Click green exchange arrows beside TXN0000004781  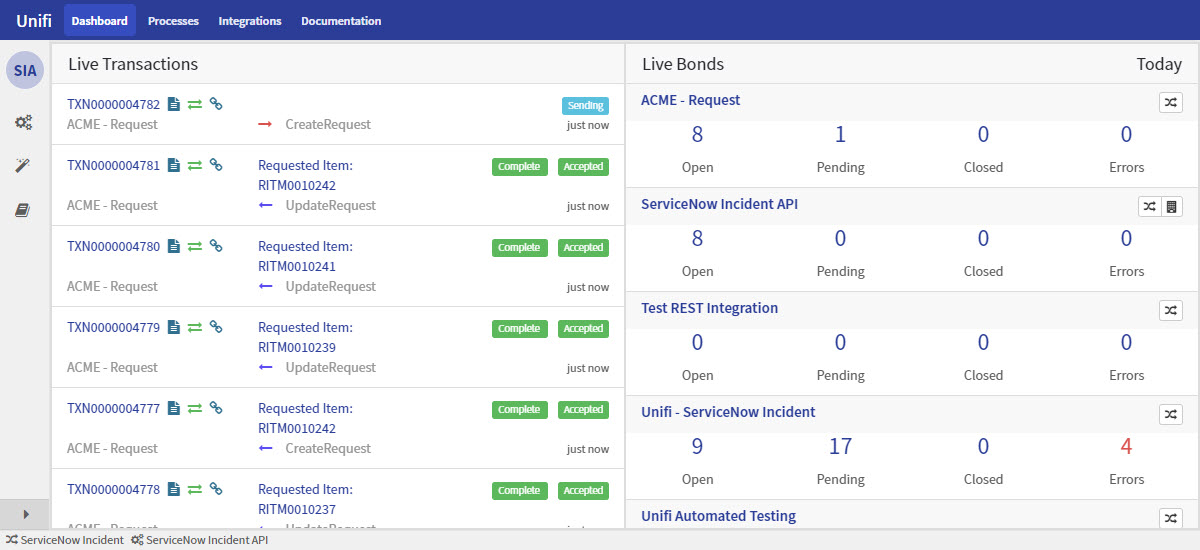[x=195, y=166]
